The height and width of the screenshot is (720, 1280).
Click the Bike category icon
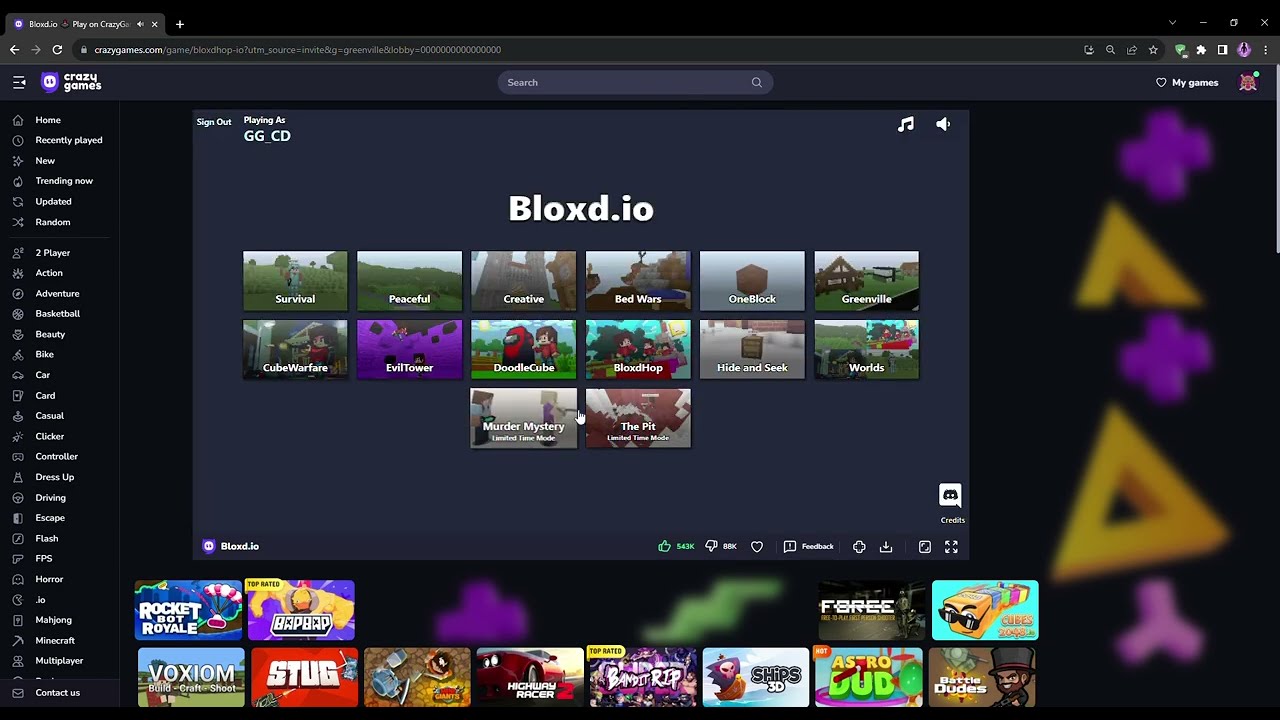pyautogui.click(x=18, y=355)
